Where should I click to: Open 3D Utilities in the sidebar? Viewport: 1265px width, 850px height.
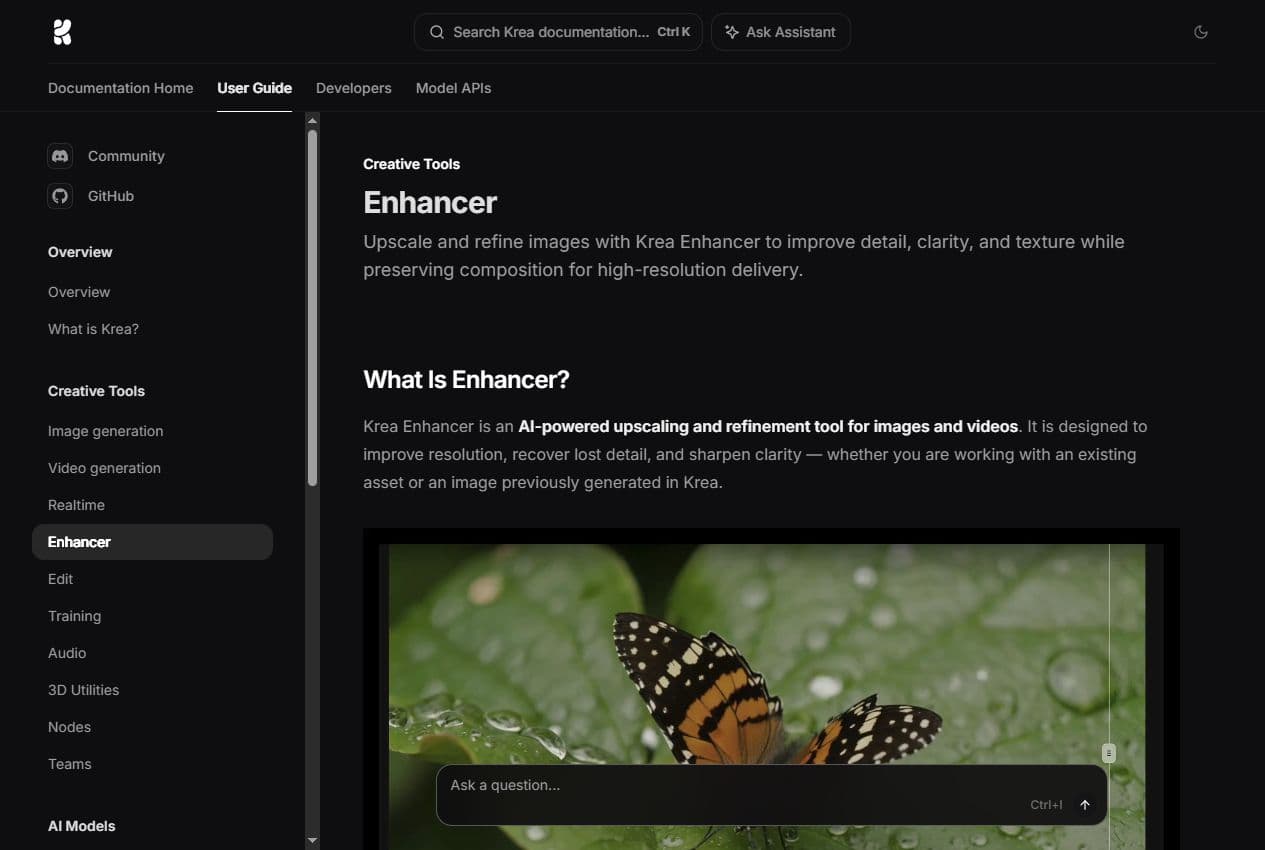coord(83,690)
